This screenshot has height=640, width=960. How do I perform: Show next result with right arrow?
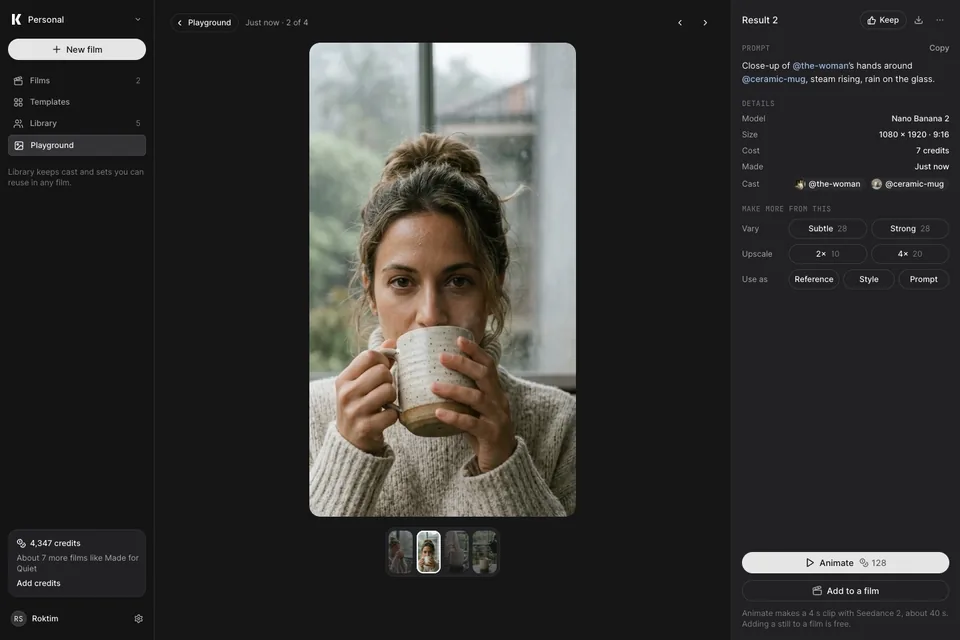point(705,23)
